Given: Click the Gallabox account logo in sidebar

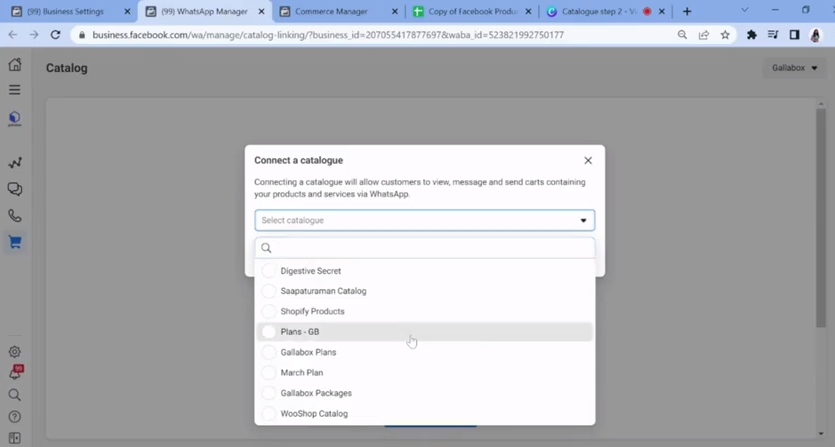Looking at the screenshot, I should tap(15, 118).
